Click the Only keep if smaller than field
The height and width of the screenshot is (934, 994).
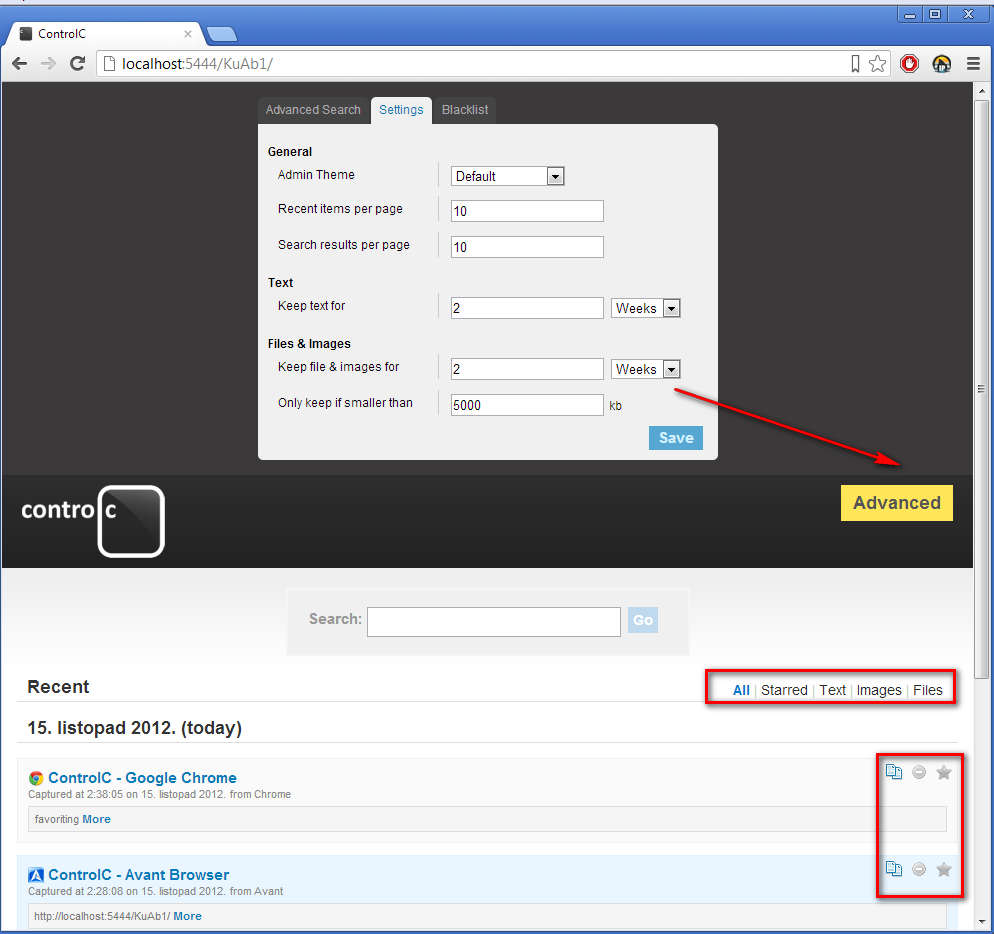(527, 405)
